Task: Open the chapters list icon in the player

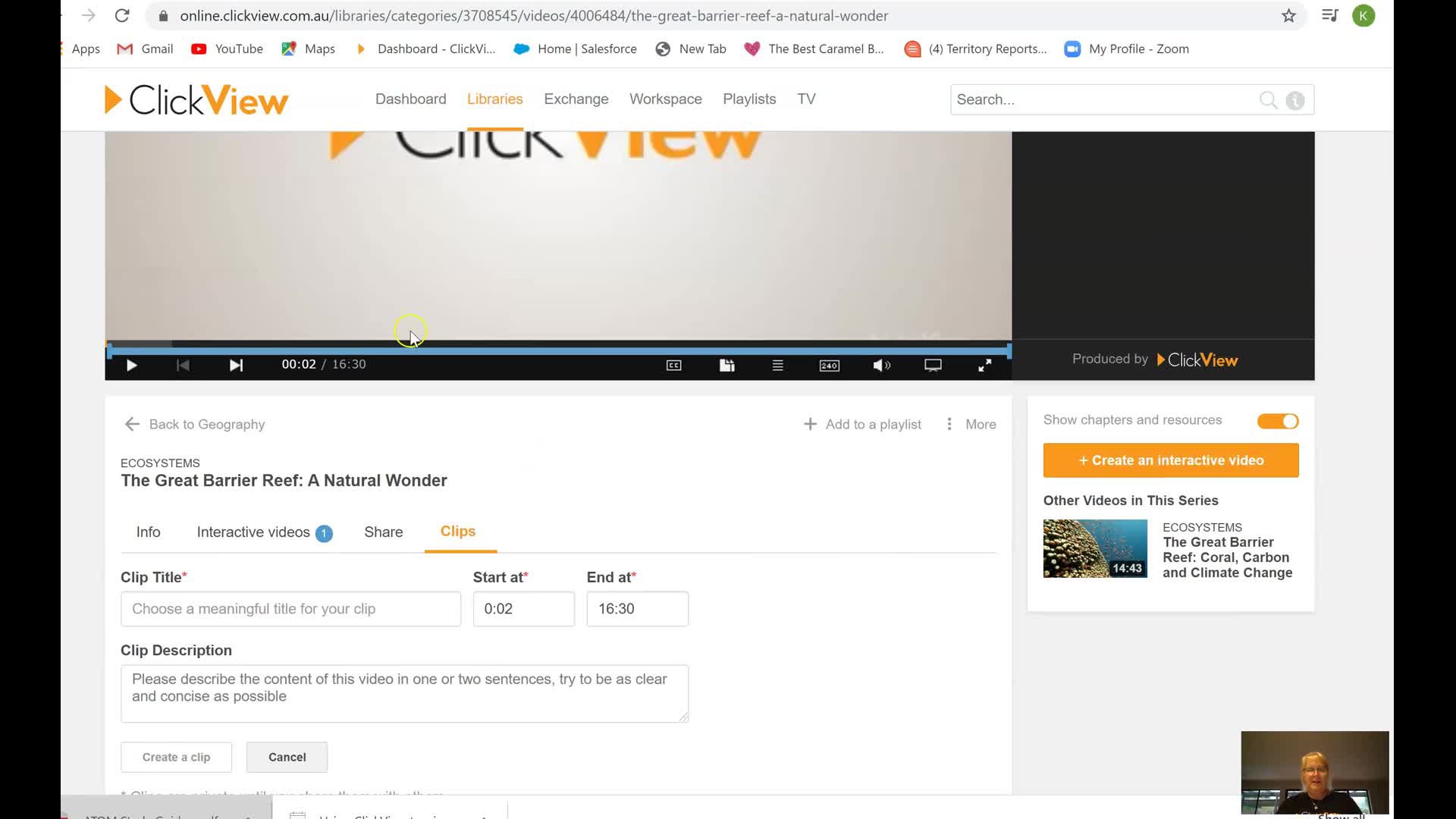Action: pyautogui.click(x=777, y=366)
